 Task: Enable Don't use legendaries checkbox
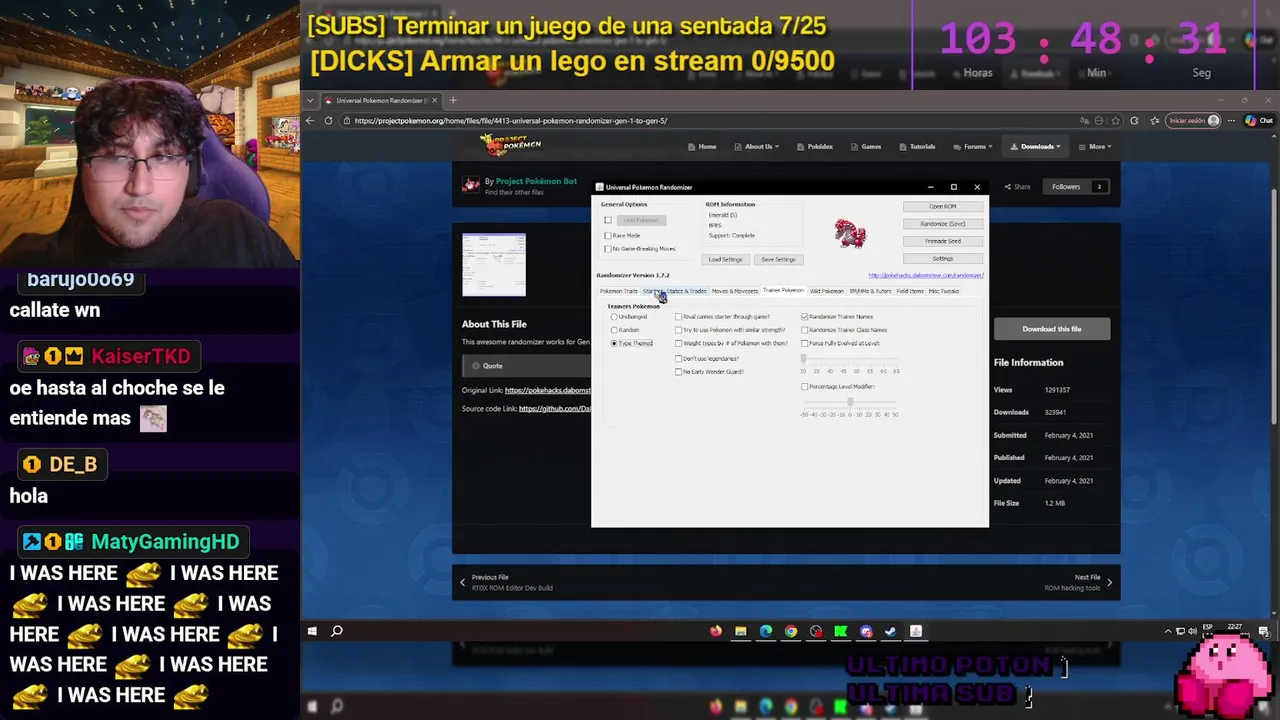[x=679, y=358]
